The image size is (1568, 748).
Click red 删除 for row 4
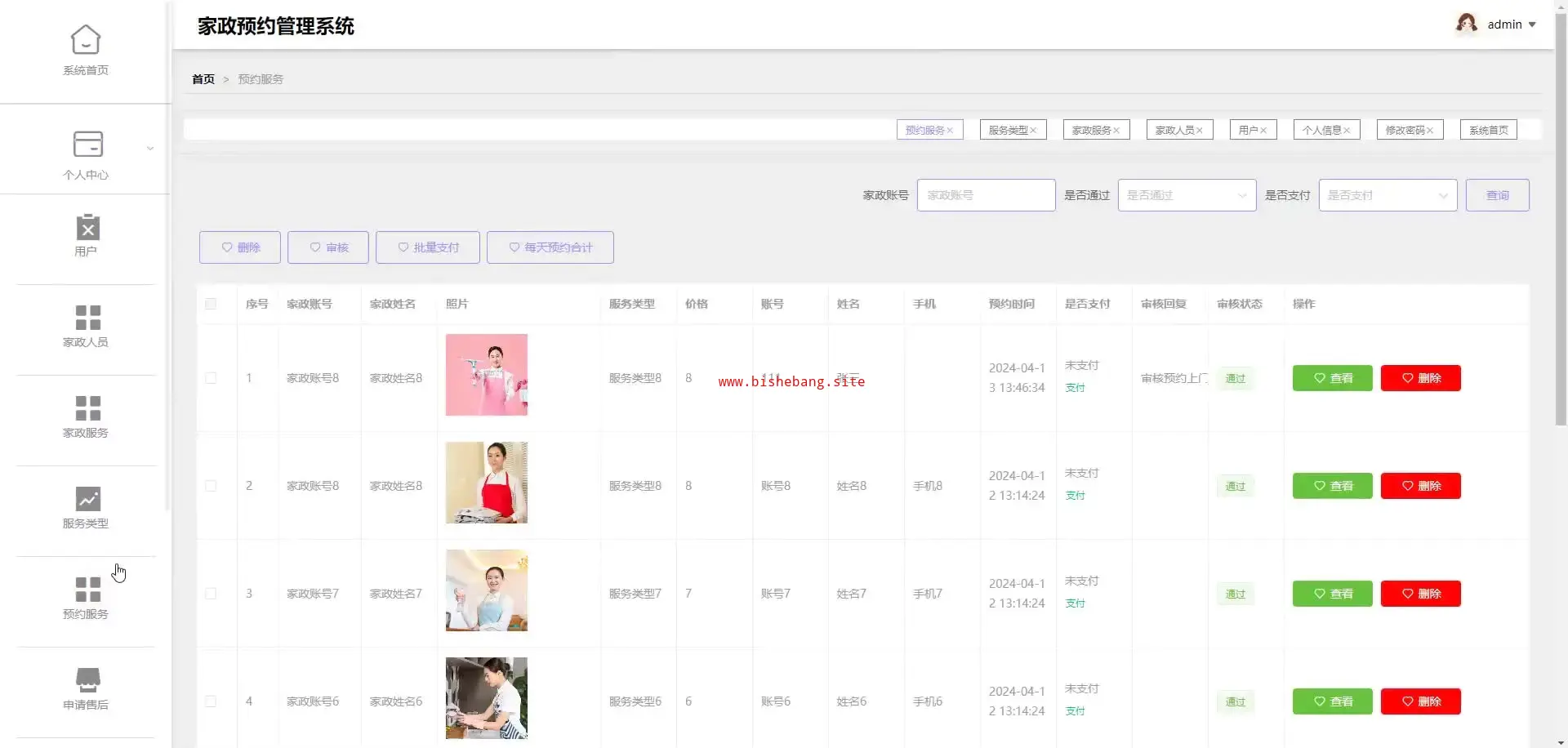click(x=1421, y=701)
